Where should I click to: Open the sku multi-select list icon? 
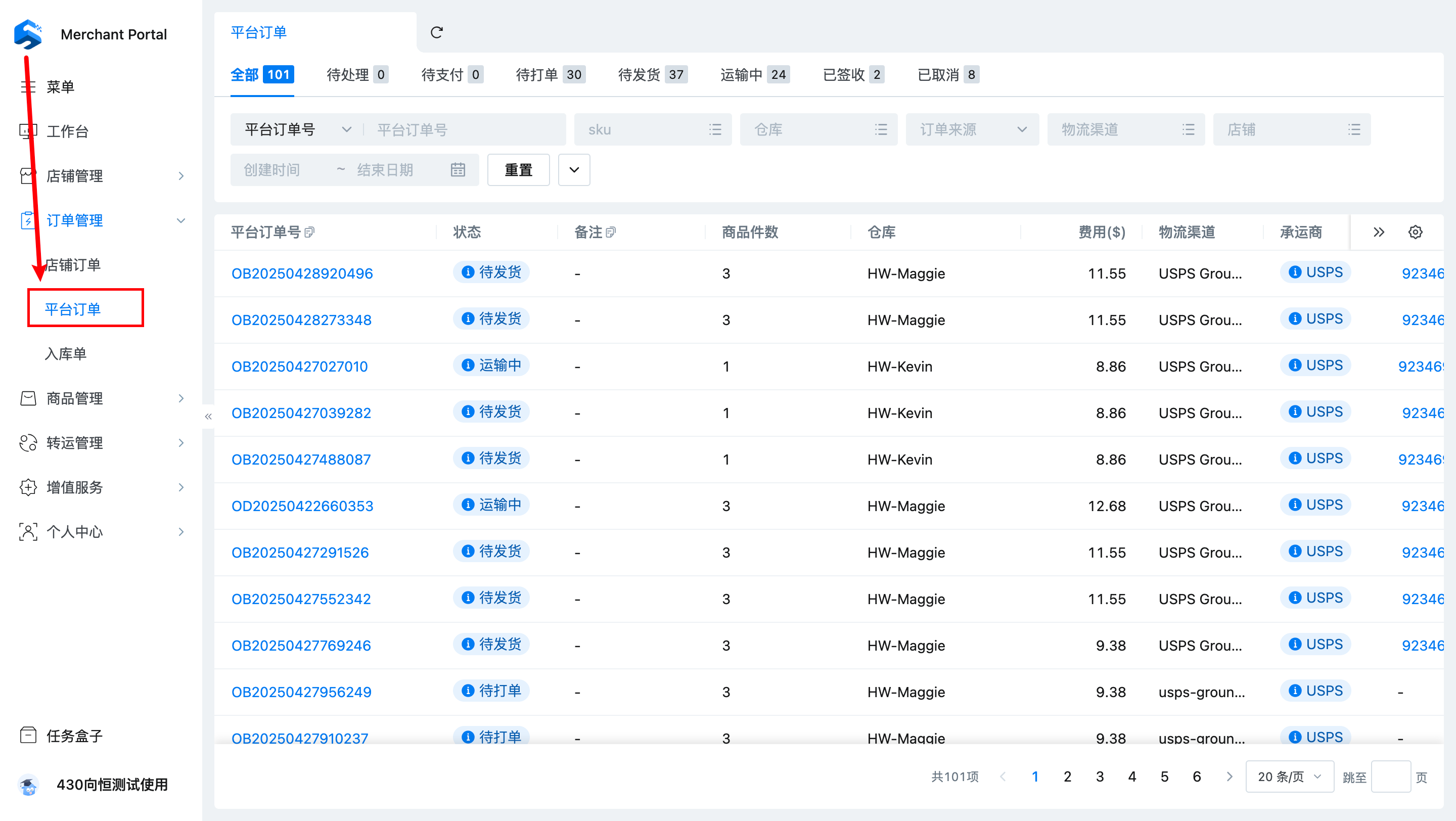(715, 129)
